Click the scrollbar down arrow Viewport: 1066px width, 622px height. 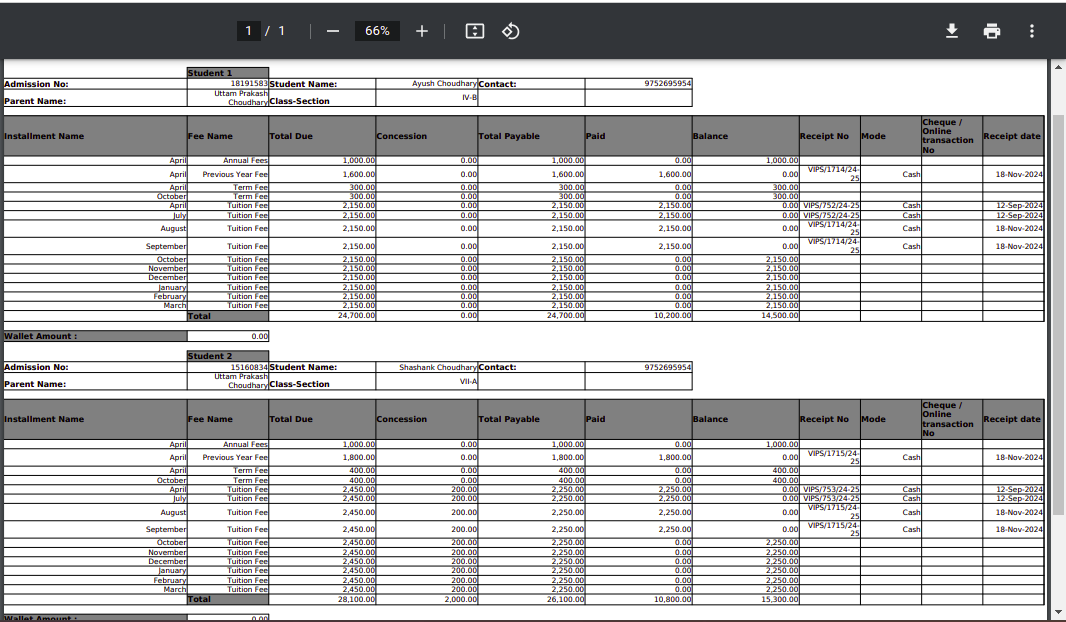point(1059,612)
